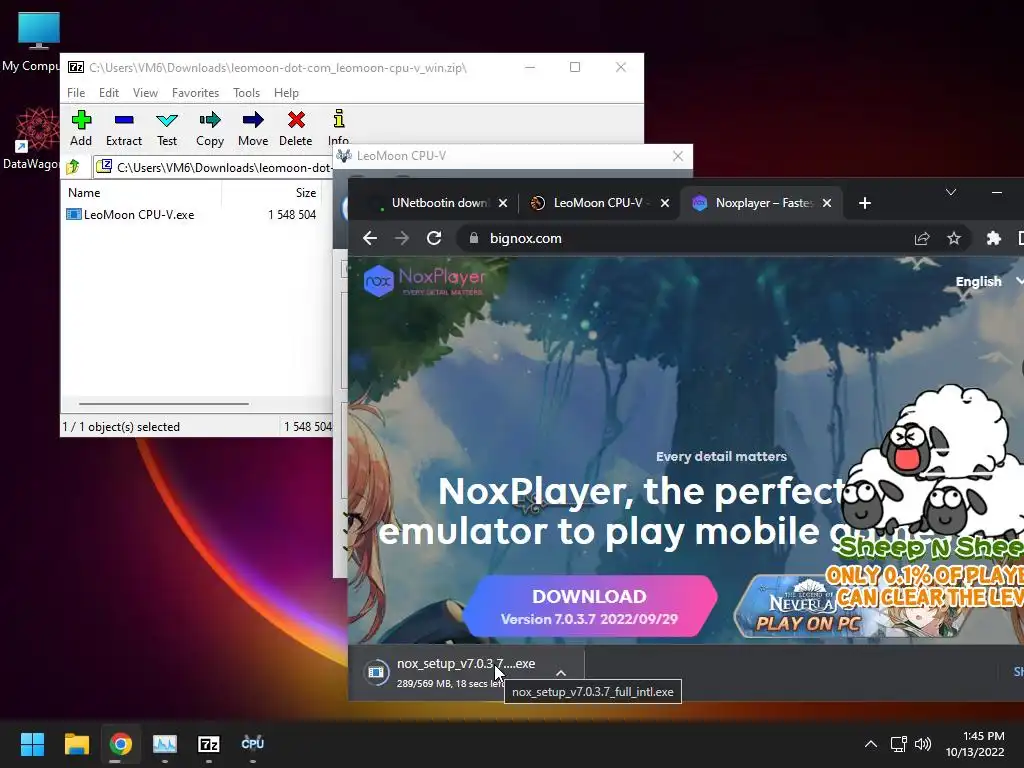Screen dimensions: 1024x768
Task: Click the 7-Zip horizontal scrollbar
Action: pyautogui.click(x=163, y=404)
